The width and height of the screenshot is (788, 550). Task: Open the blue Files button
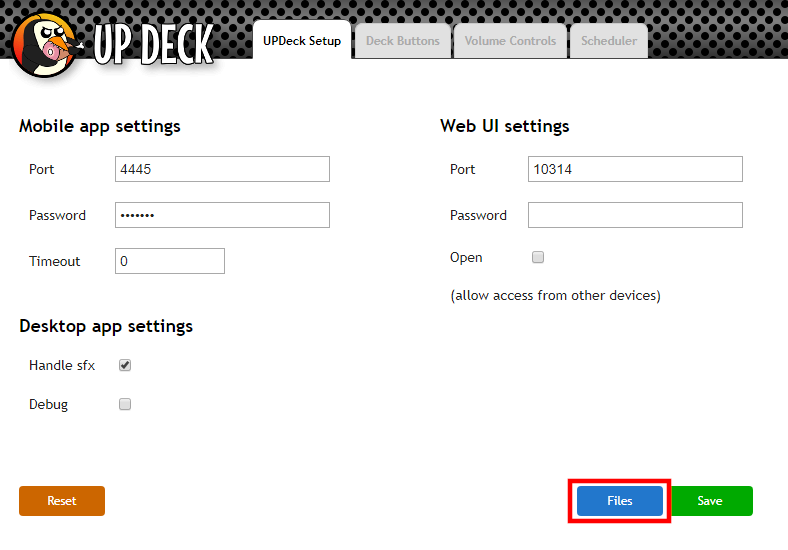pos(620,501)
